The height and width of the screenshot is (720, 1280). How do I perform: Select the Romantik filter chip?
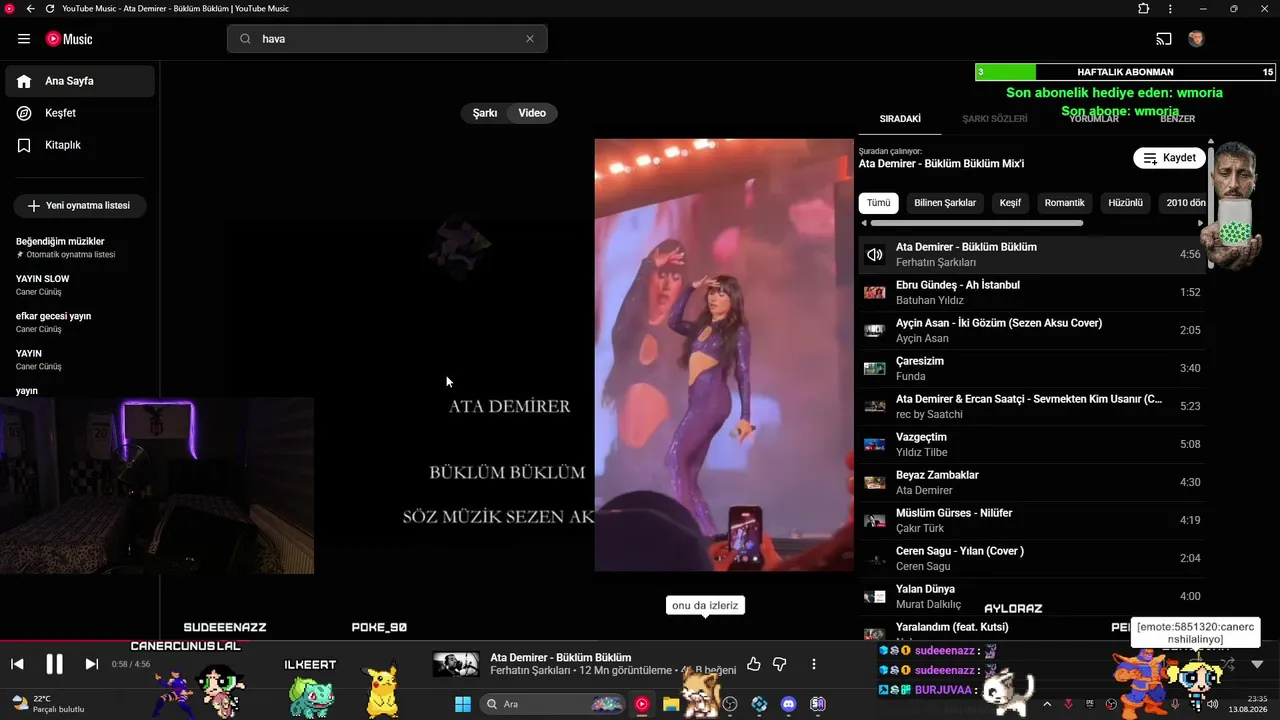(x=1065, y=203)
